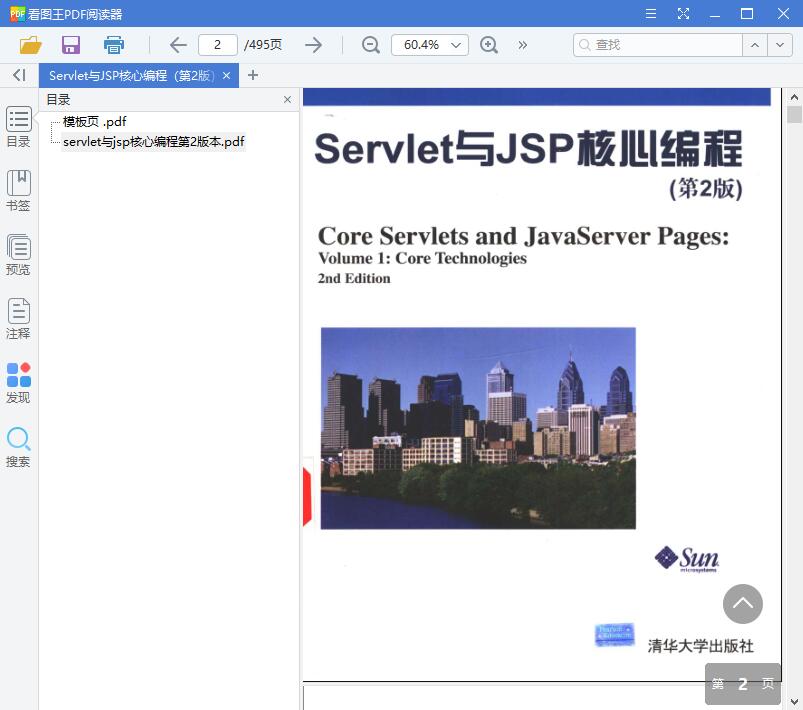This screenshot has width=803, height=710.
Task: Switch to the 书签 bookmarks panel
Action: point(18,189)
